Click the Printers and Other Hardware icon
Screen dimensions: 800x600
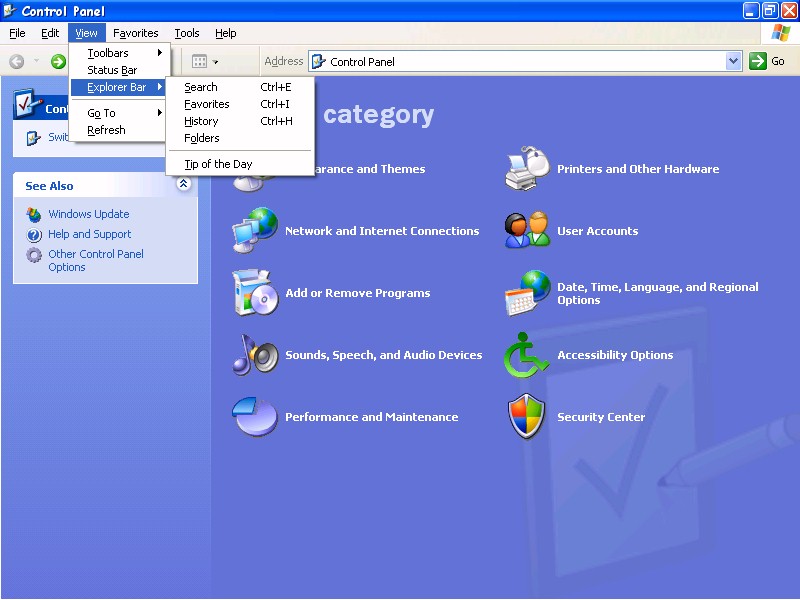point(527,169)
